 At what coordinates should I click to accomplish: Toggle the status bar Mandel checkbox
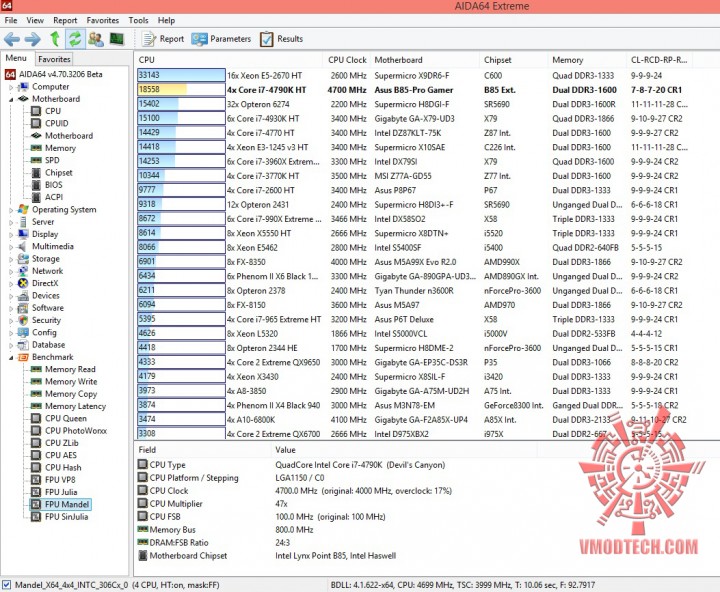[6, 585]
